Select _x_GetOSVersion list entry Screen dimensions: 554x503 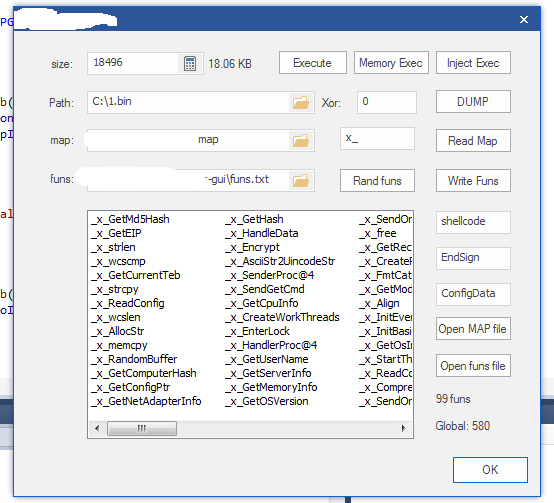pyautogui.click(x=267, y=401)
